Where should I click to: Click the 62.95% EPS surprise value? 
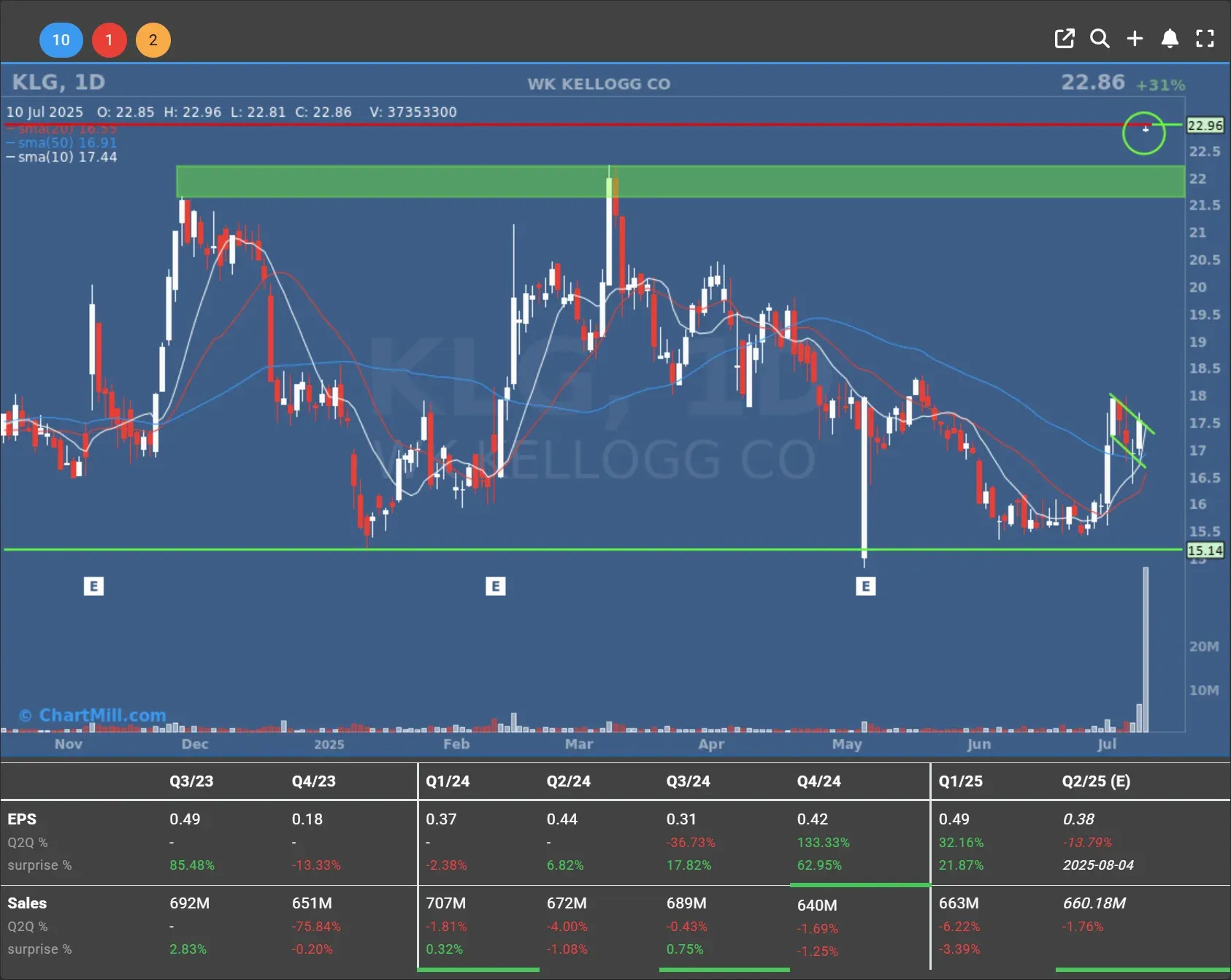[819, 865]
